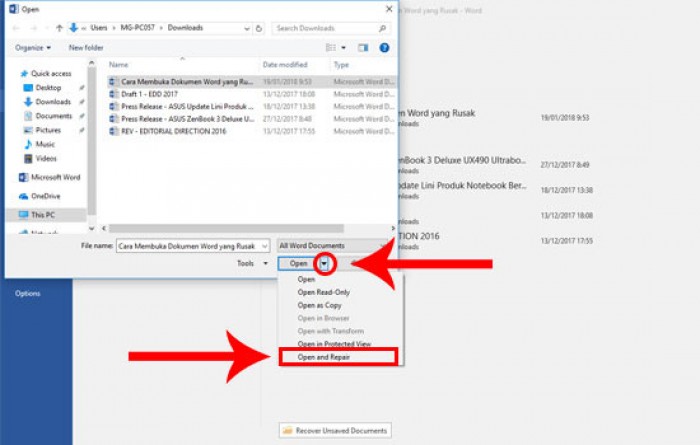Select Documents in the sidebar
Image resolution: width=700 pixels, height=445 pixels.
pos(53,116)
